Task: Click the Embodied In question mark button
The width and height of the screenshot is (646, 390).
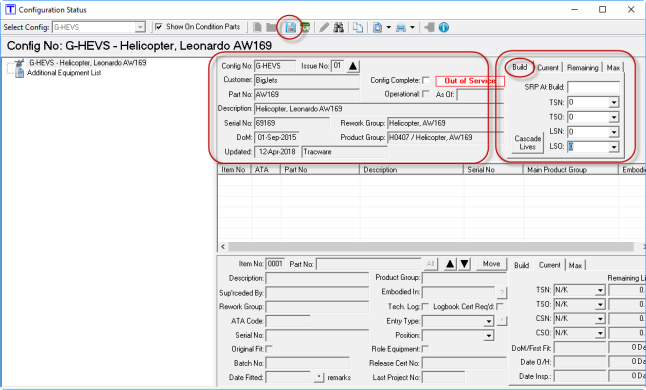Action: point(501,292)
